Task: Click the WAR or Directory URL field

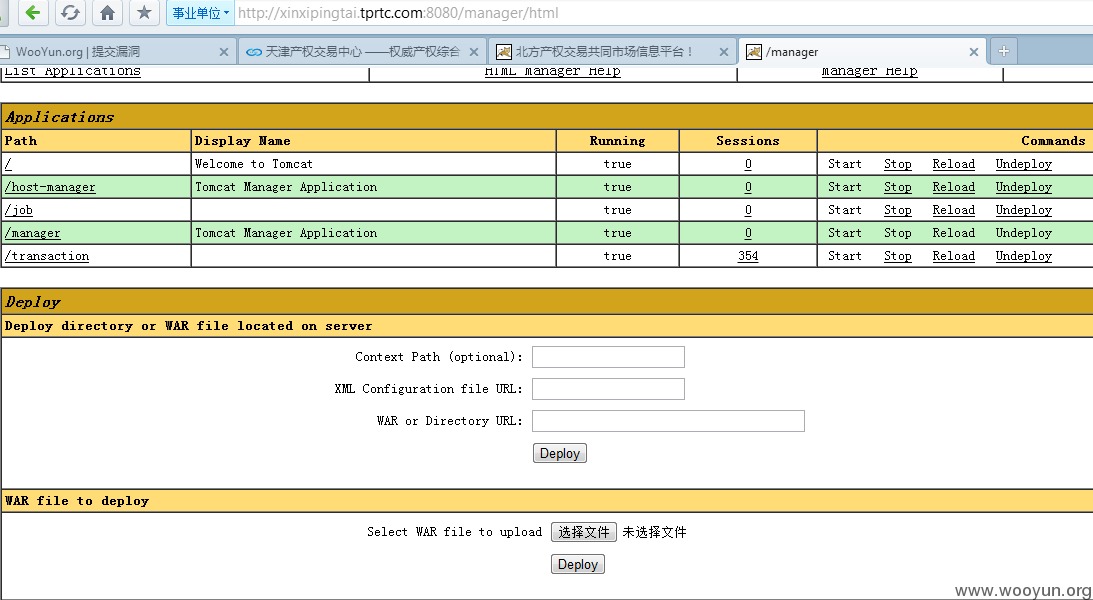Action: coord(668,421)
